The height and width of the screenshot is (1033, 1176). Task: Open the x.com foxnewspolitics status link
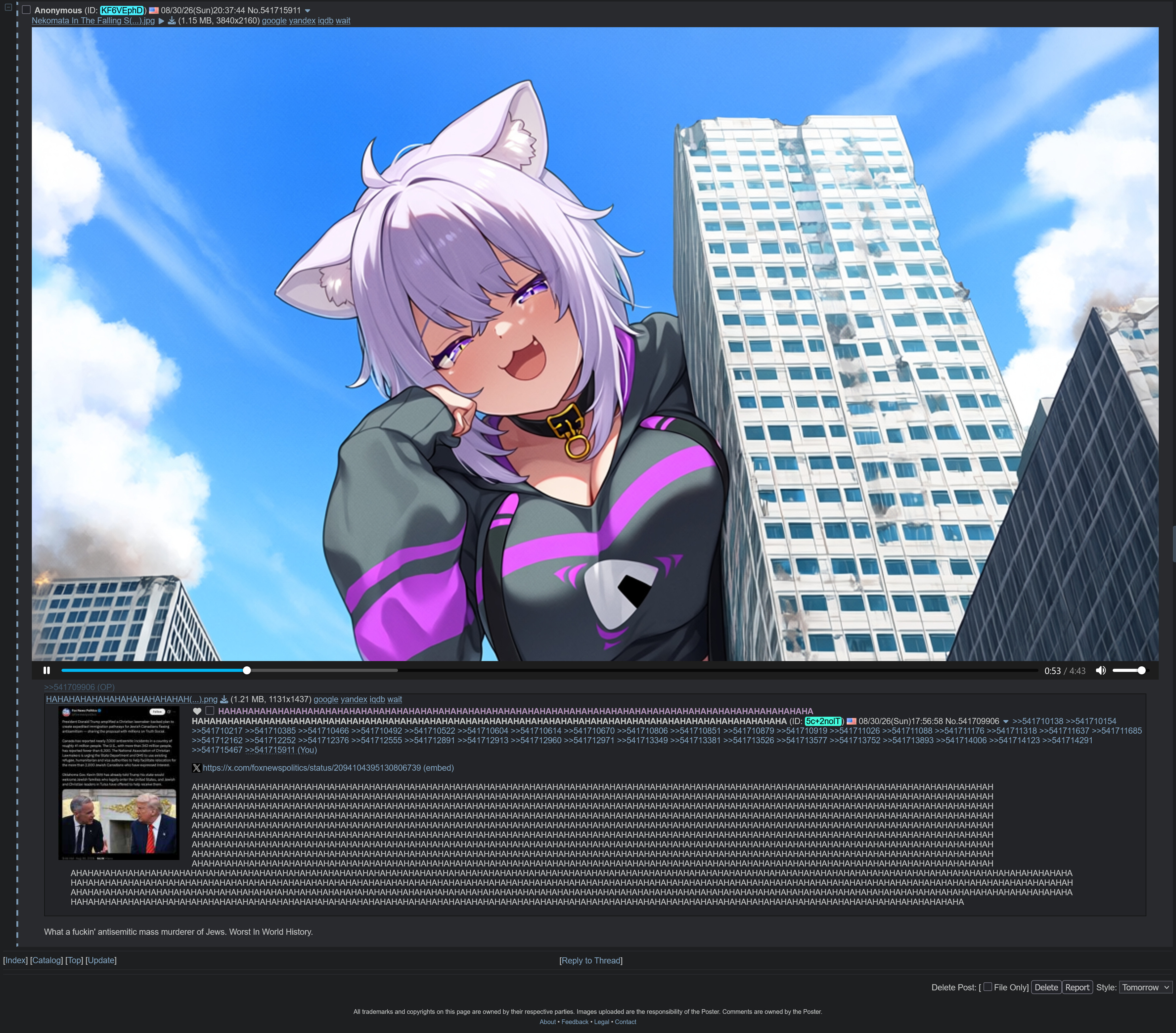pos(312,769)
